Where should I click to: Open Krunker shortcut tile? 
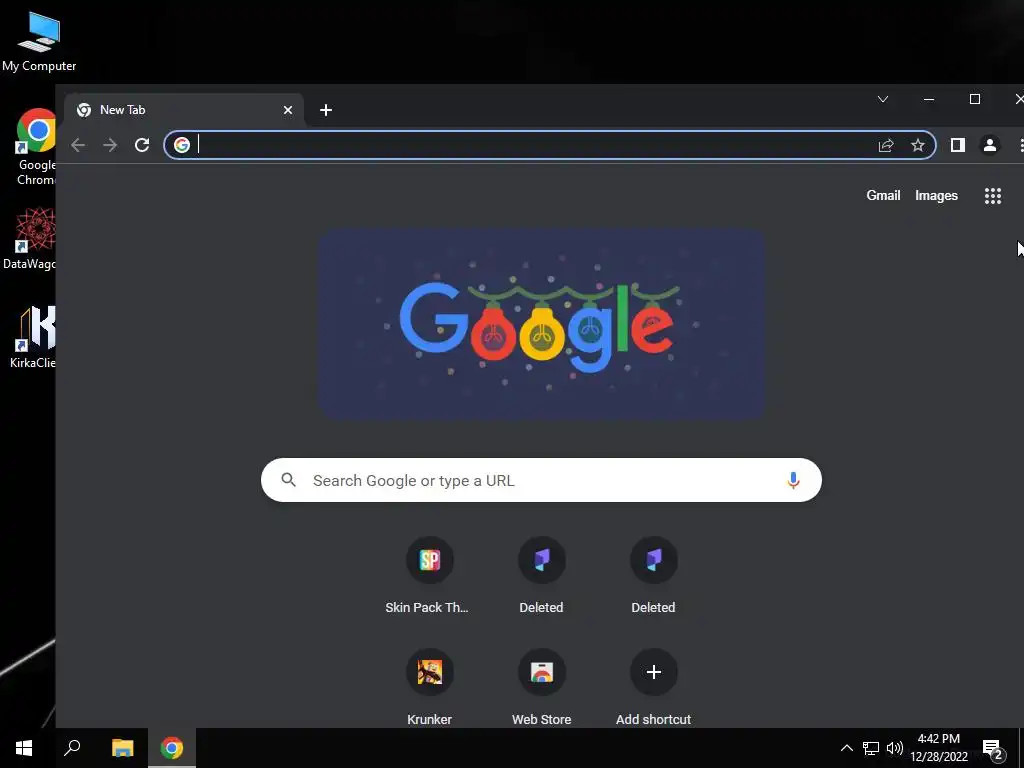tap(429, 687)
